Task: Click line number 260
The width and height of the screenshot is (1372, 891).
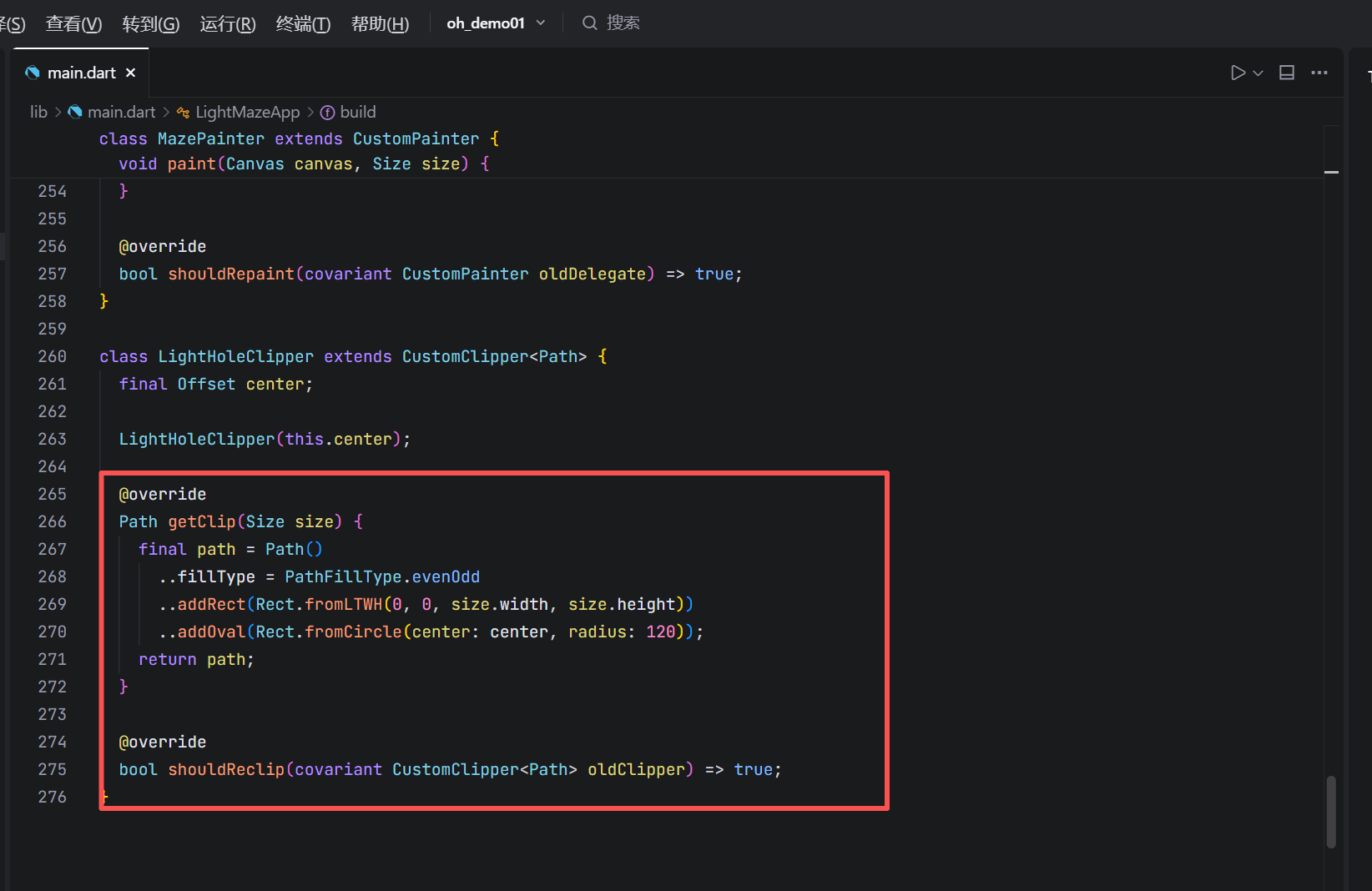Action: (52, 356)
